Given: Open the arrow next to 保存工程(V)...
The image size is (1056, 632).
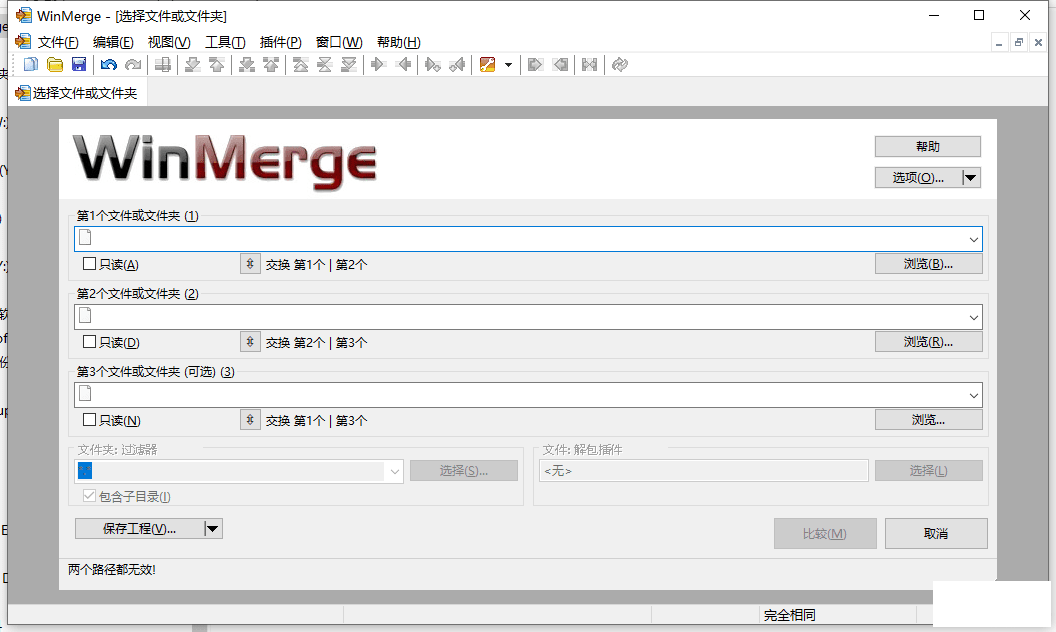Looking at the screenshot, I should click(213, 529).
